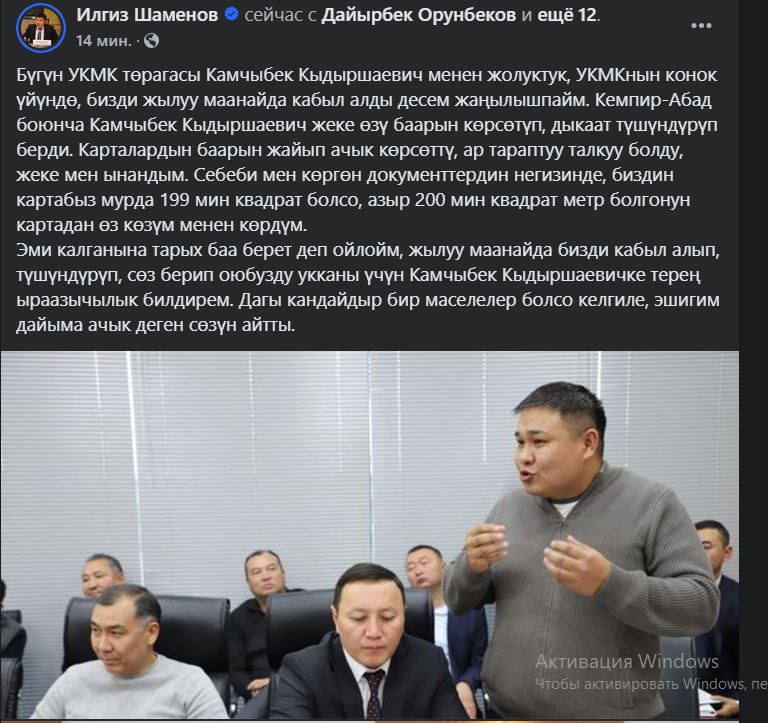
Task: Click the first paragraph starting 'Бүгүн УКМК'
Action: (x=367, y=150)
